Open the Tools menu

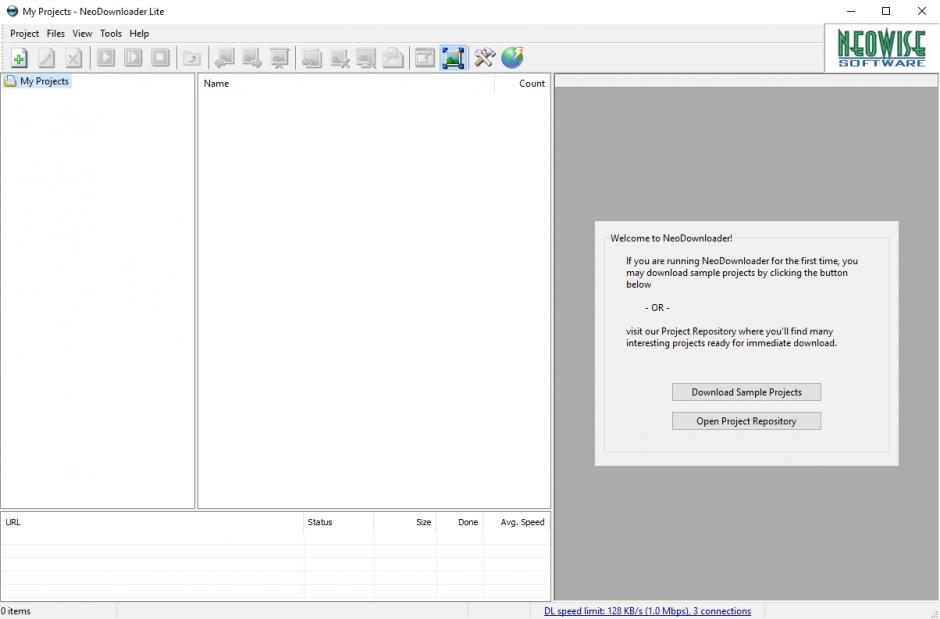tap(111, 34)
